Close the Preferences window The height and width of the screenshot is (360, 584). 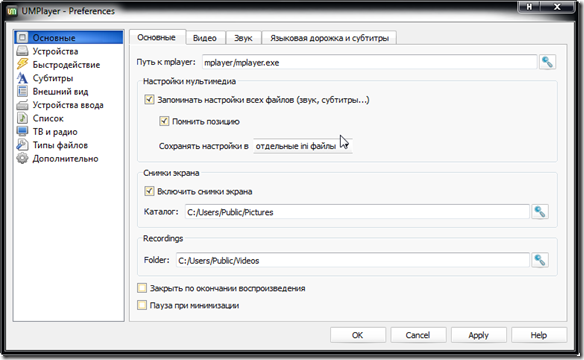coord(557,7)
